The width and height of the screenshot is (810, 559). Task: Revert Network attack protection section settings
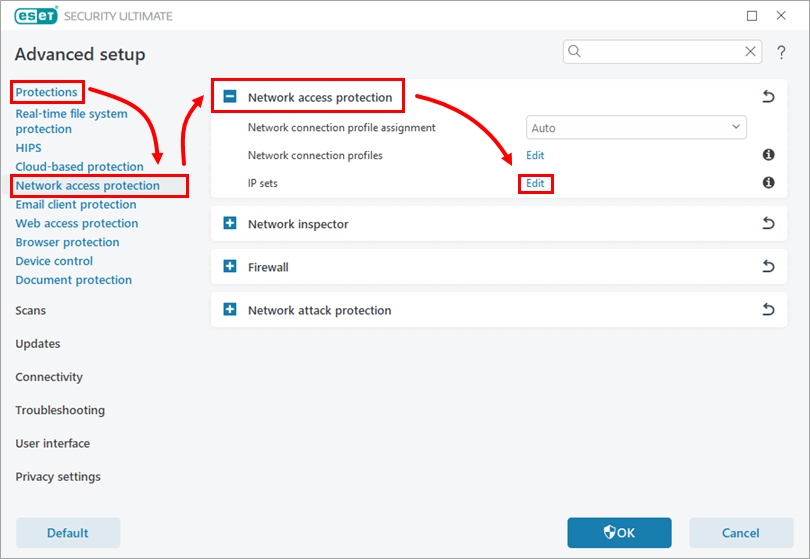coord(768,310)
